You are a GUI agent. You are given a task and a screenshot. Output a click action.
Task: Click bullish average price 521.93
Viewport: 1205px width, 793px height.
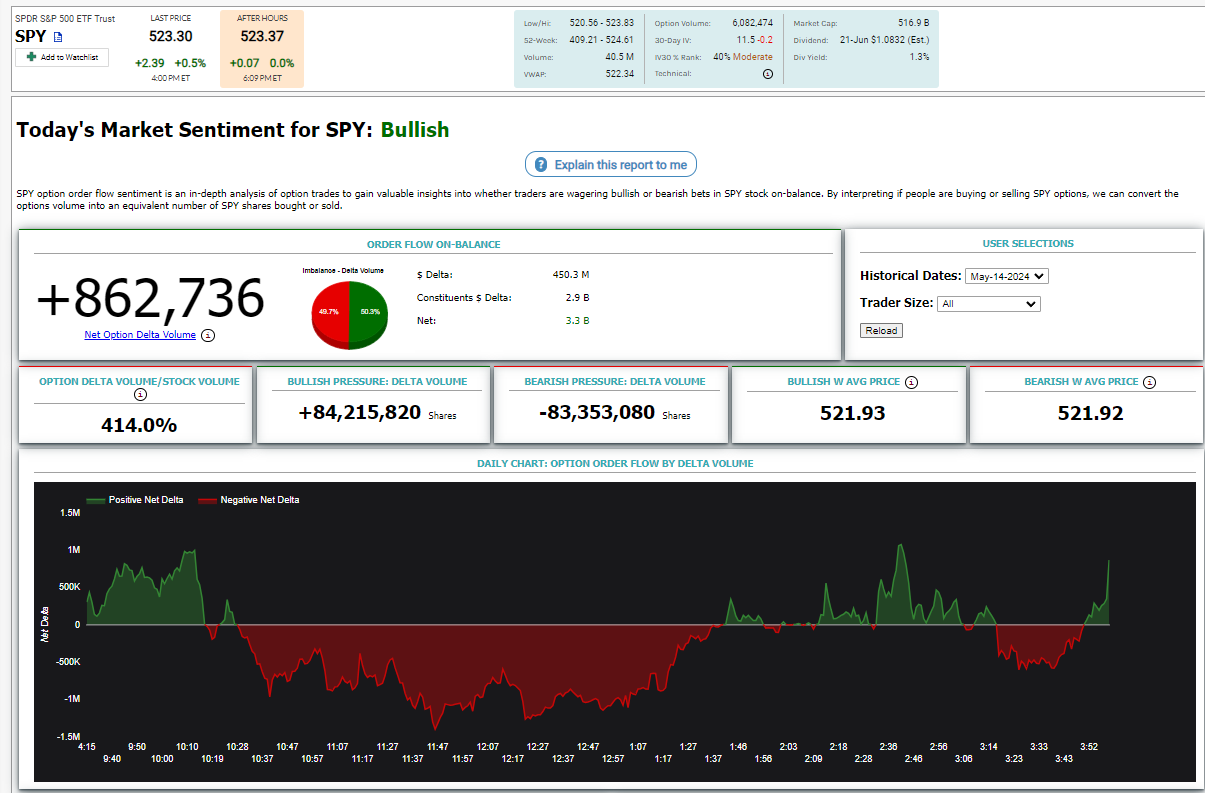tap(853, 413)
